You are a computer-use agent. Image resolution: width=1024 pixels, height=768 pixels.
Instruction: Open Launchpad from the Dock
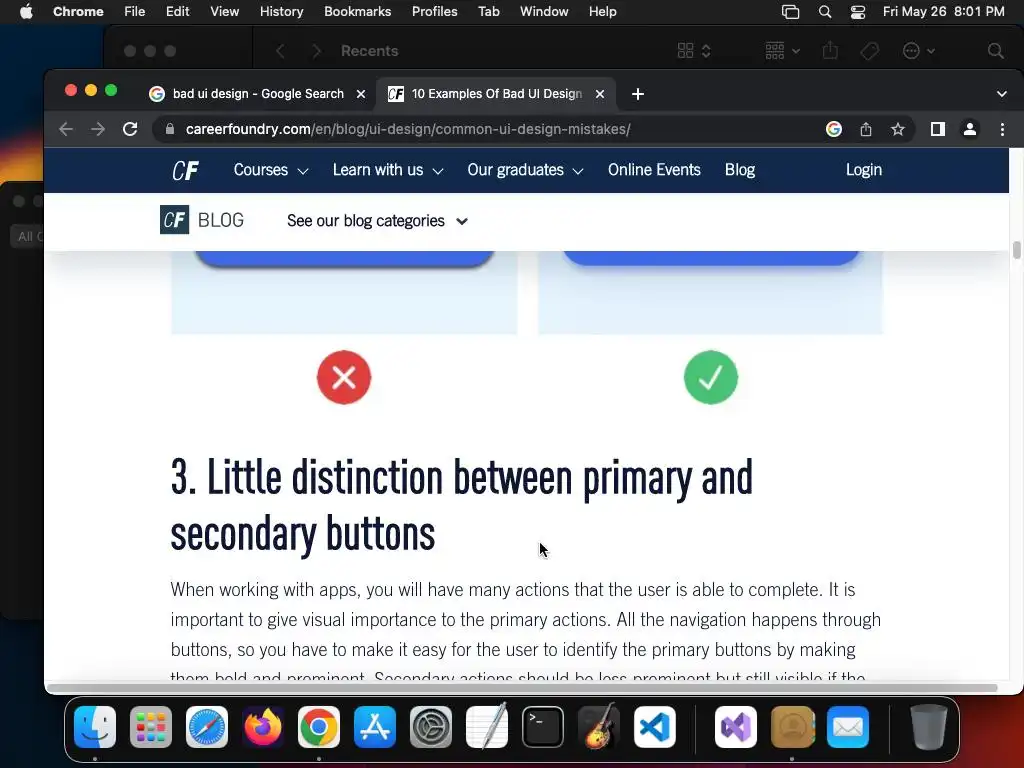[x=151, y=726]
